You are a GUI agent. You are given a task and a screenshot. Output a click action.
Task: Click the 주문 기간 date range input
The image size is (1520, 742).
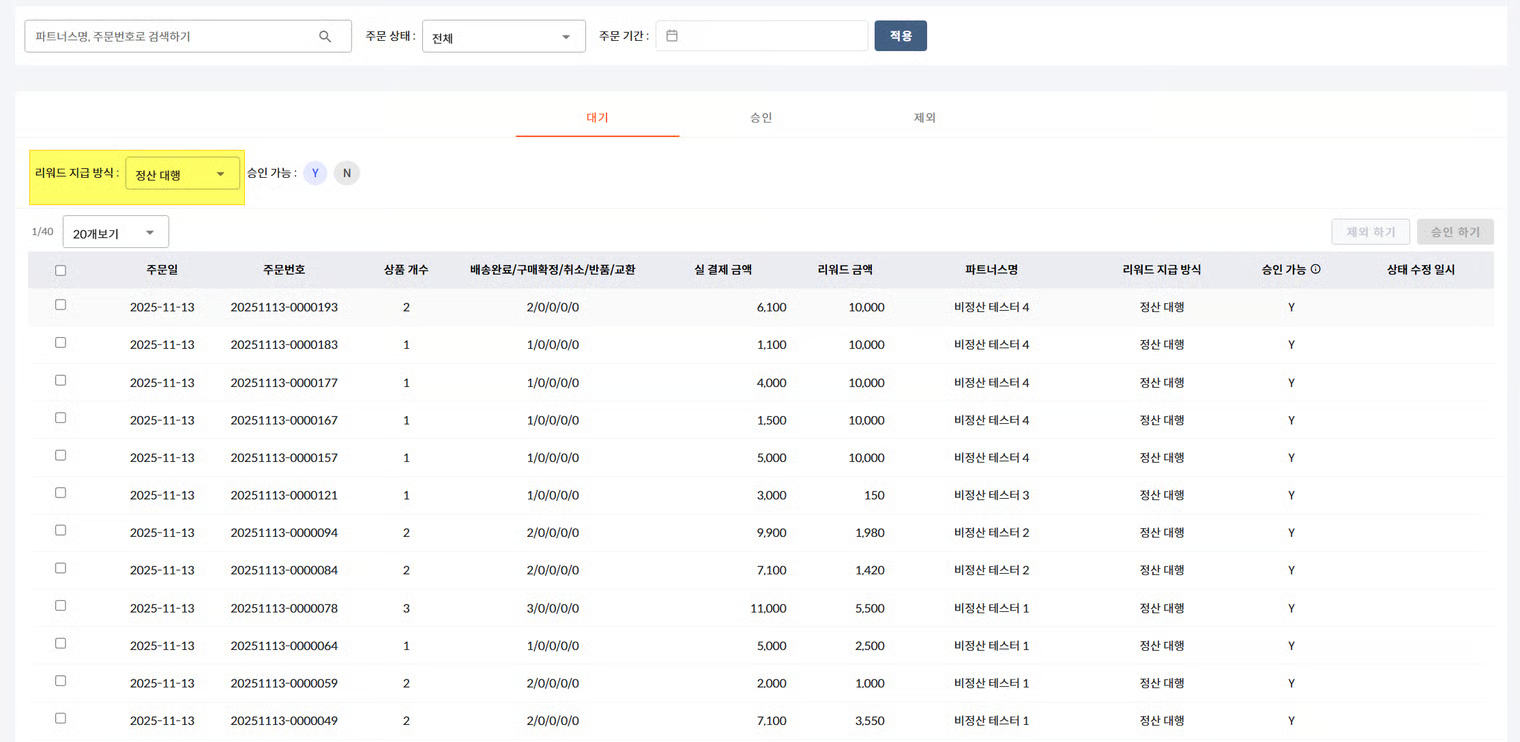(x=762, y=36)
